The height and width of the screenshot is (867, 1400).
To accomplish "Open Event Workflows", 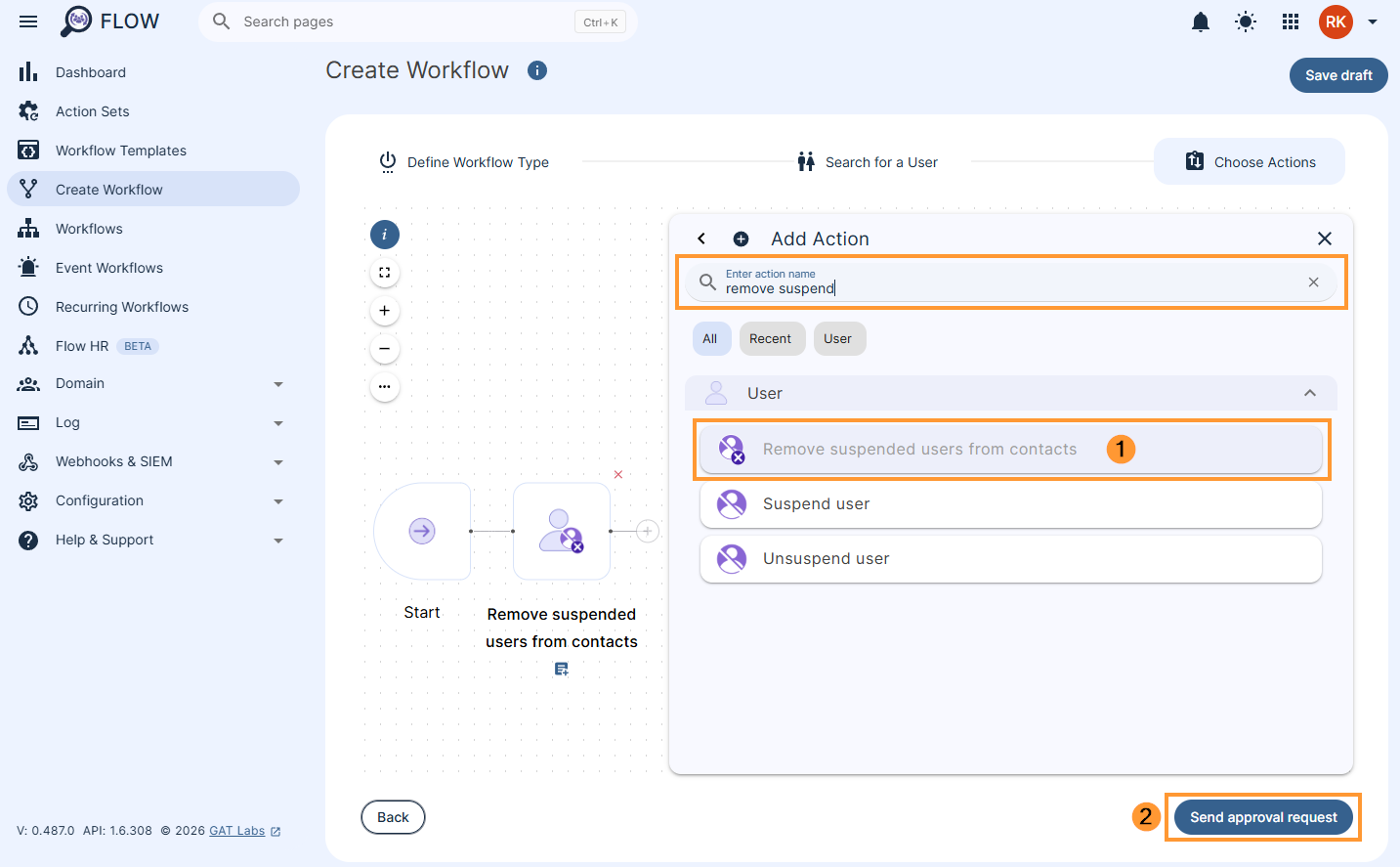I will click(153, 268).
